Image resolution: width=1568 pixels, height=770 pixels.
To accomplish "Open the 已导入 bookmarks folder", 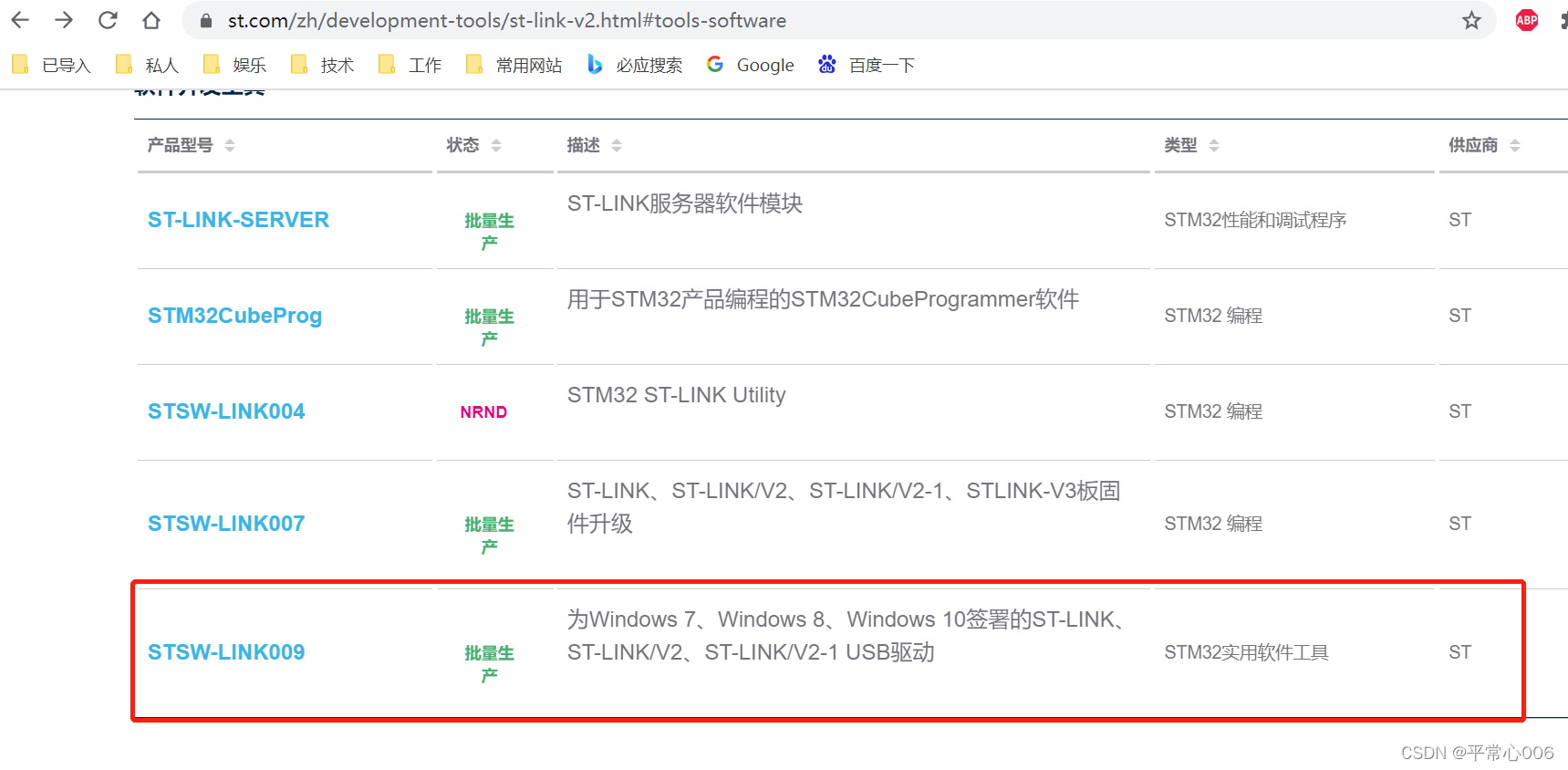I will click(x=52, y=65).
